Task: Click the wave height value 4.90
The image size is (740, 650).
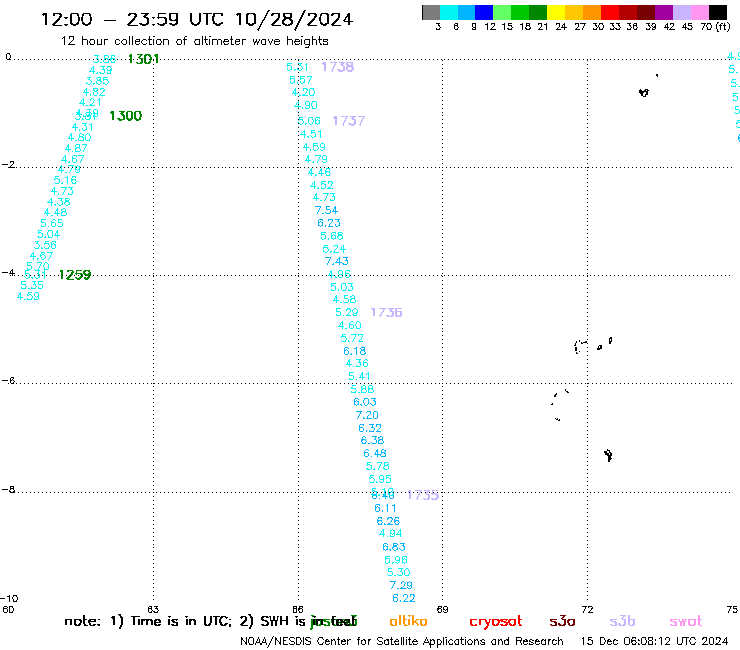Action: coord(305,105)
